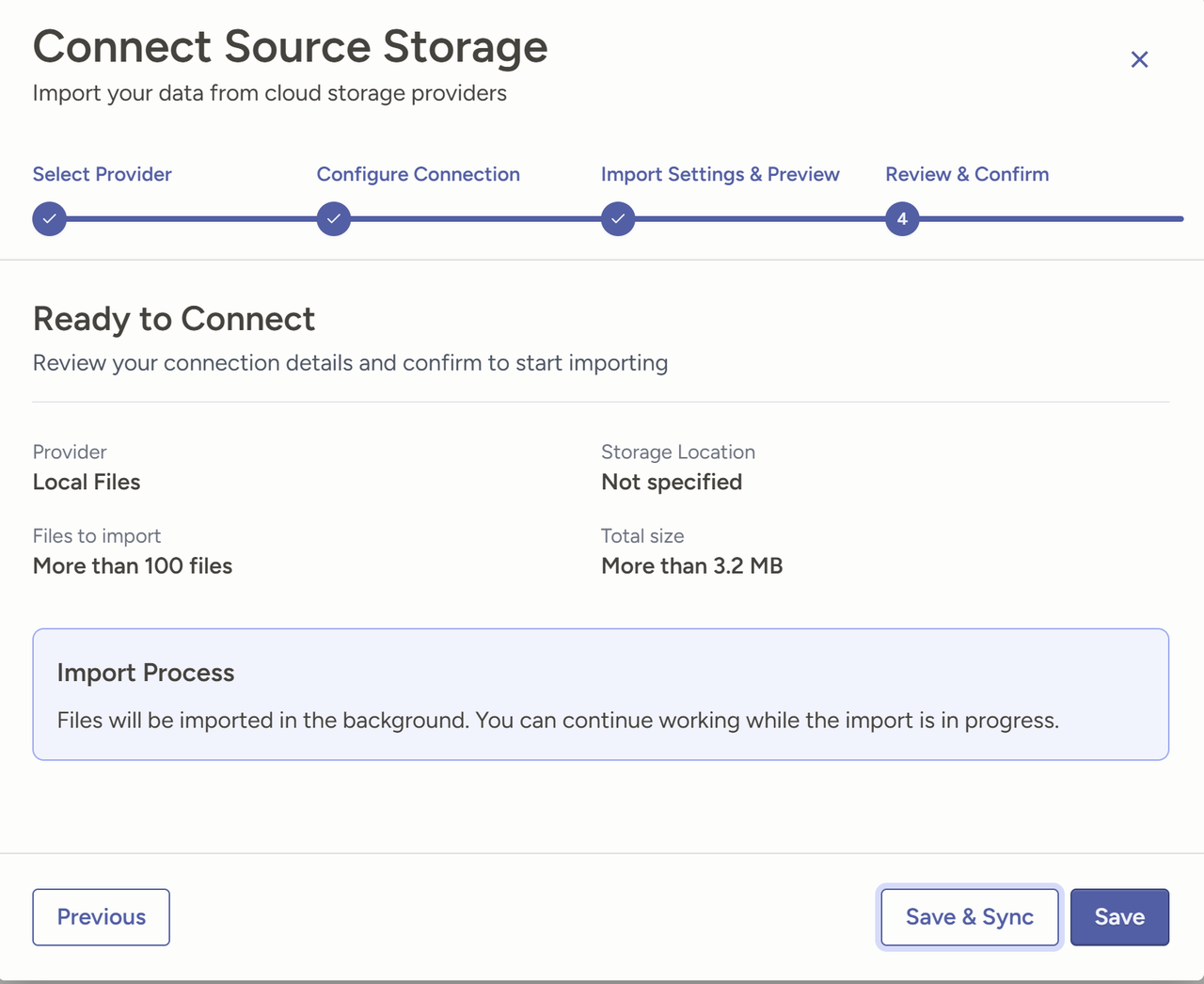Click the Import Settings & Preview checkmark circle
This screenshot has width=1204, height=984.
click(x=618, y=219)
